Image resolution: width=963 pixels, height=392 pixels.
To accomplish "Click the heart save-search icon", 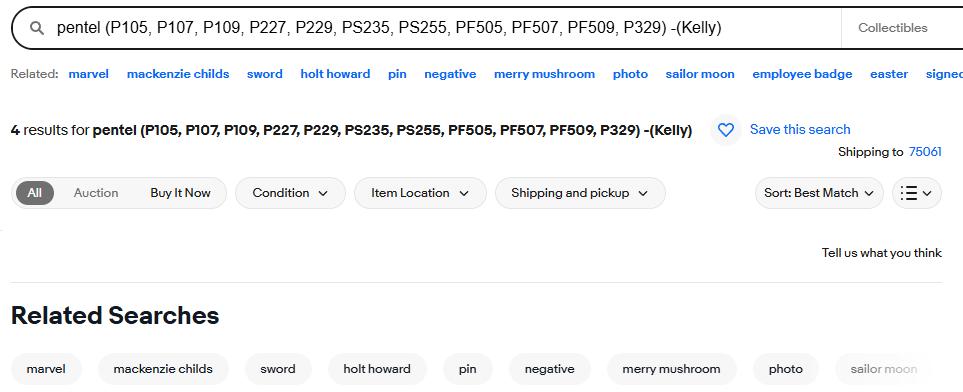I will (726, 130).
